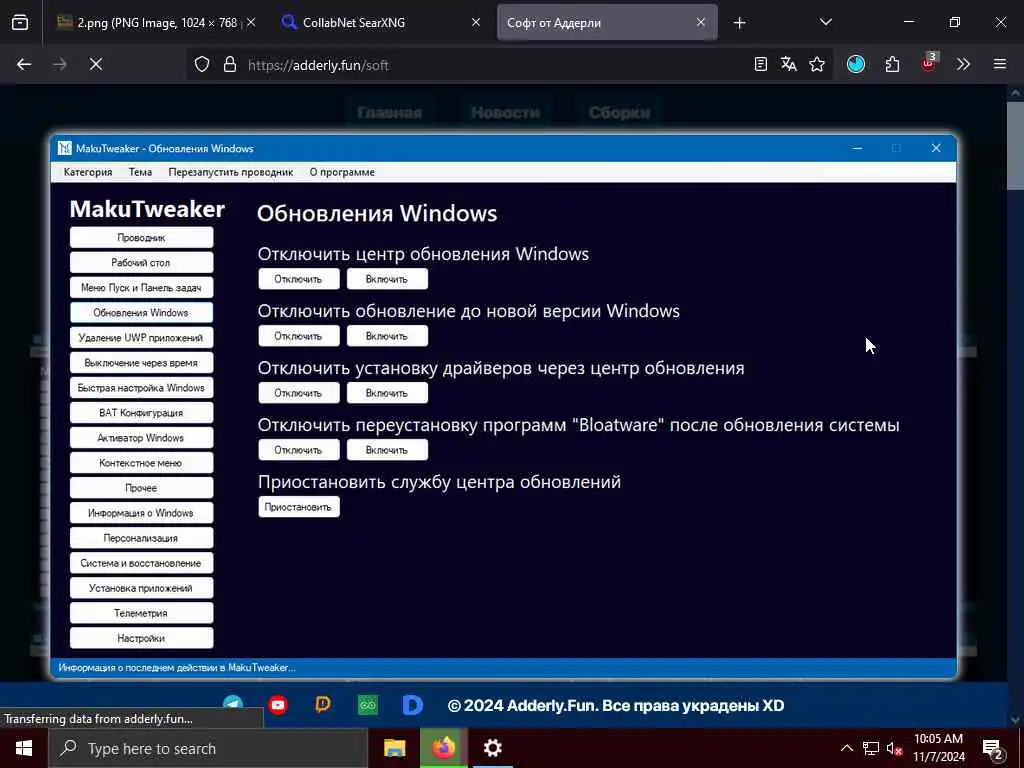Expand the list all tabs chevron
The height and width of the screenshot is (768, 1024).
tap(826, 23)
